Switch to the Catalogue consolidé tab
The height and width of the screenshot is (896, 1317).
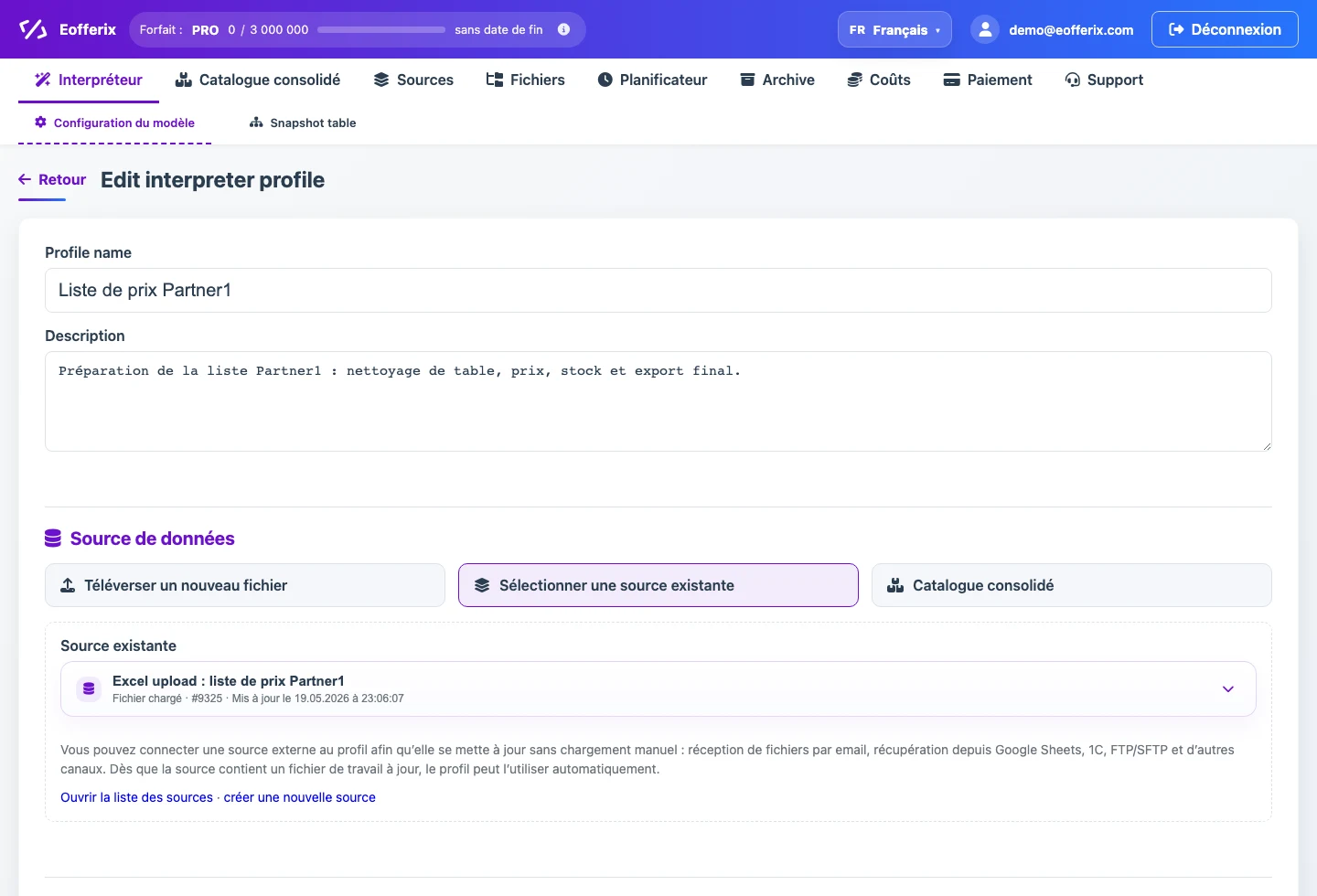tap(258, 80)
